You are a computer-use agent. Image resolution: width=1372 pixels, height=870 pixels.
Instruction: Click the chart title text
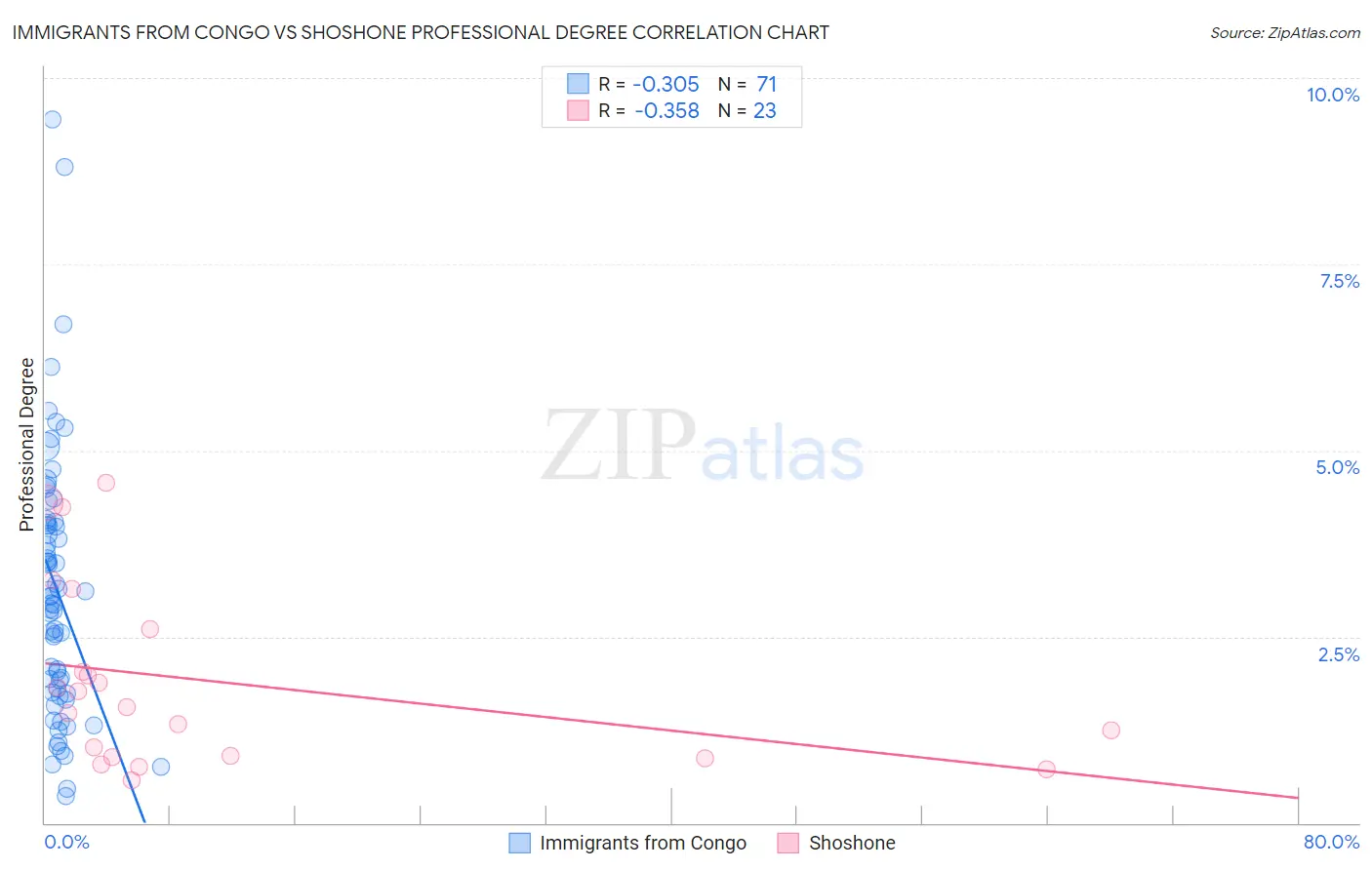421,32
